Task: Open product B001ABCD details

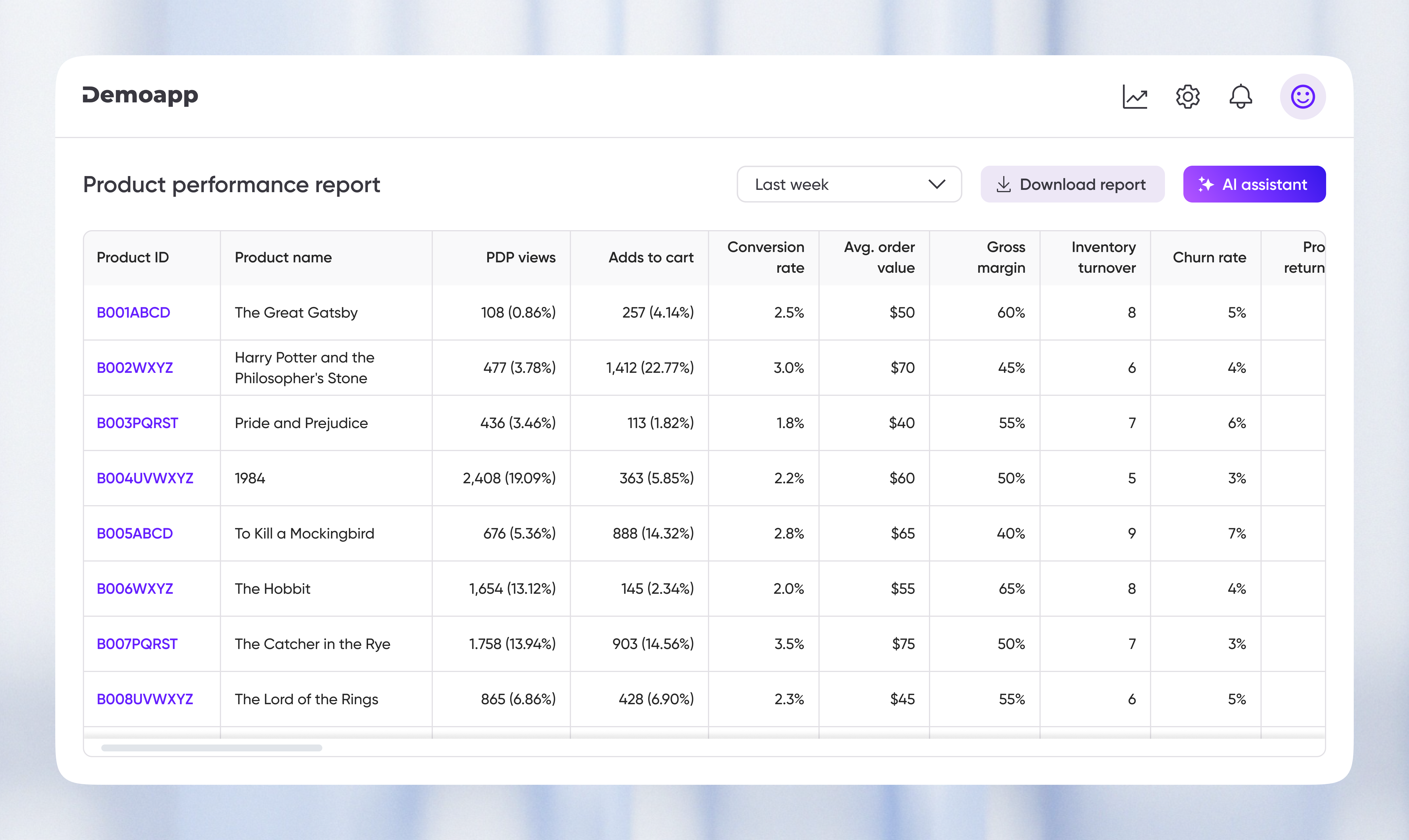Action: [x=133, y=312]
